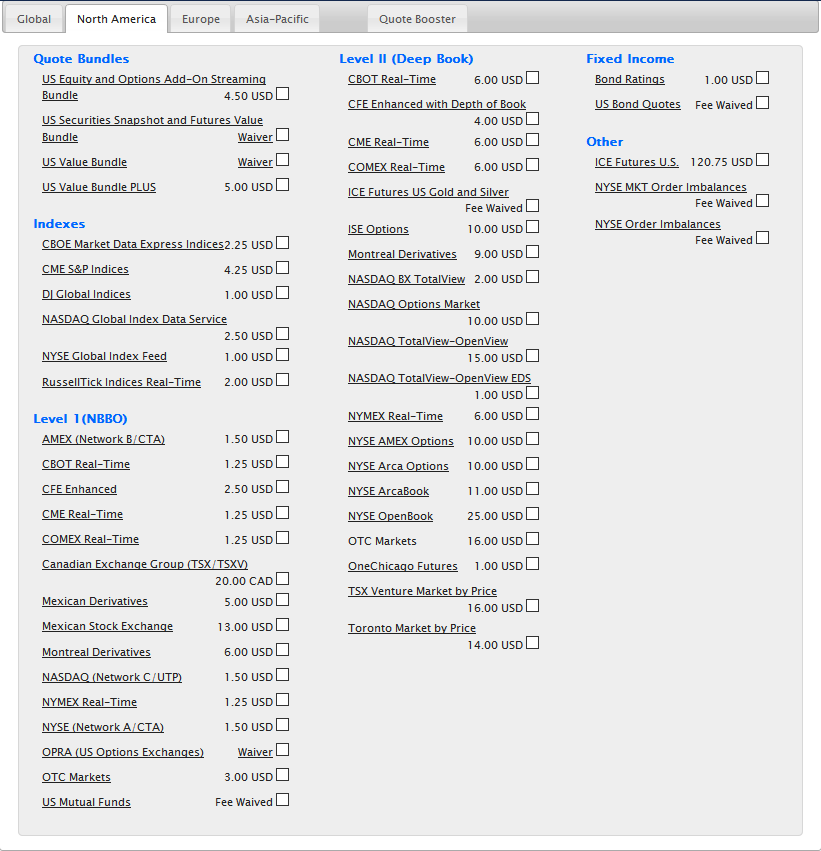Image resolution: width=821 pixels, height=851 pixels.
Task: Switch to the Global tab
Action: pyautogui.click(x=34, y=19)
